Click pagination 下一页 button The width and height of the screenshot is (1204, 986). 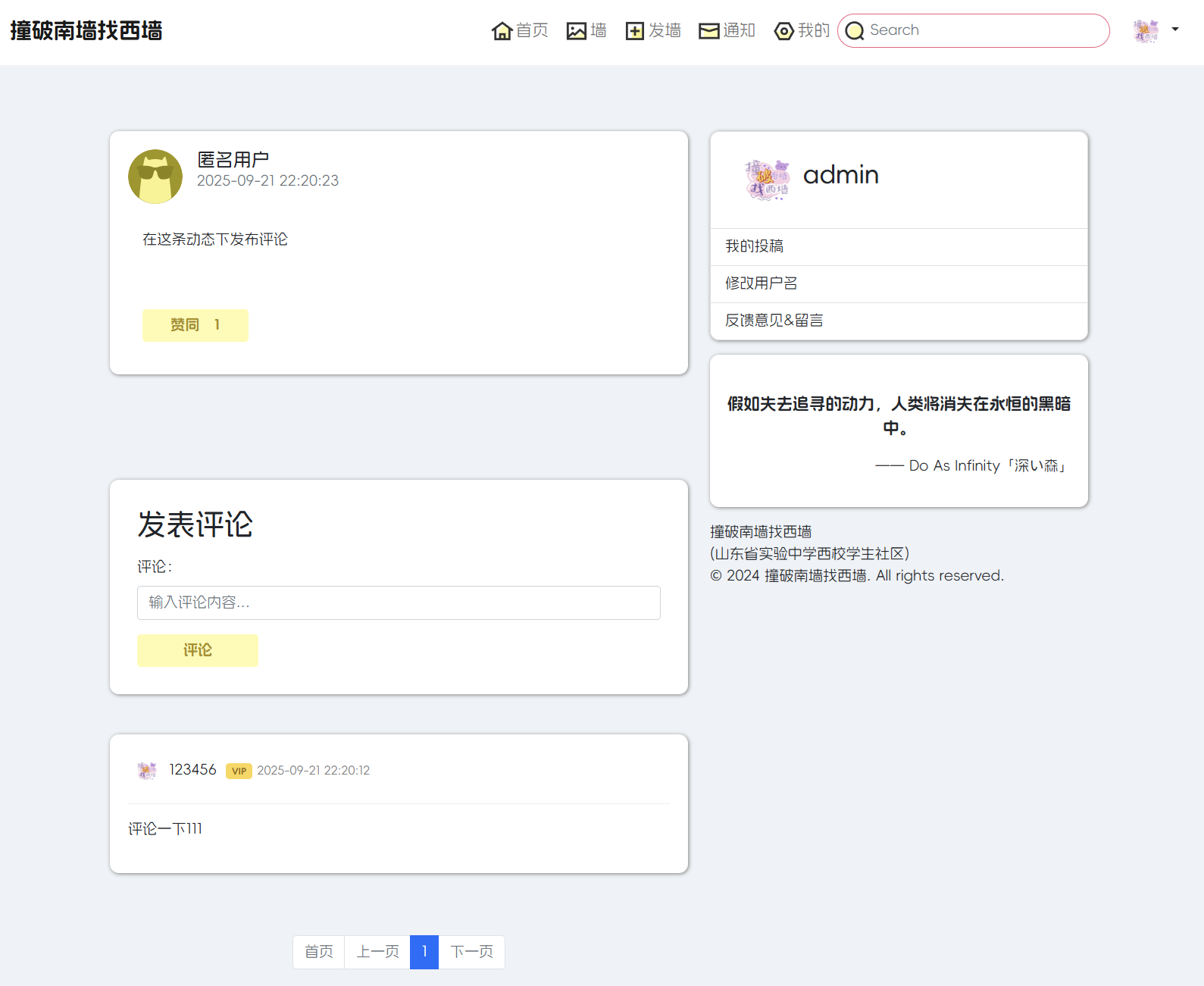[x=471, y=952]
